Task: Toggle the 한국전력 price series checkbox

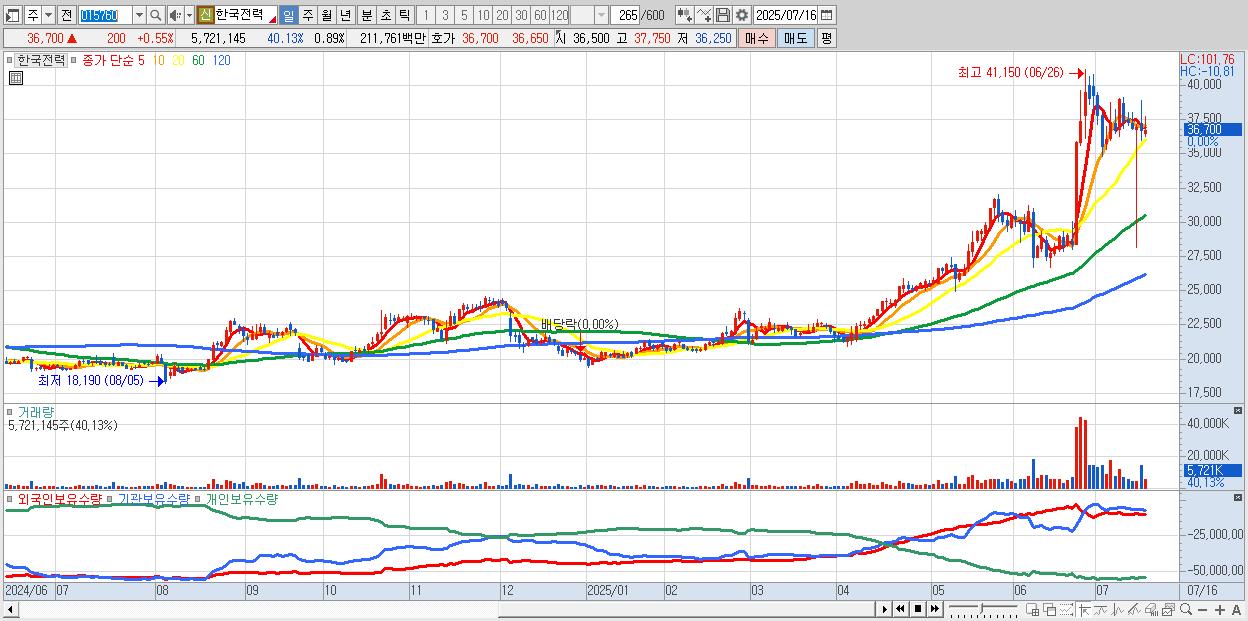Action: tap(12, 60)
